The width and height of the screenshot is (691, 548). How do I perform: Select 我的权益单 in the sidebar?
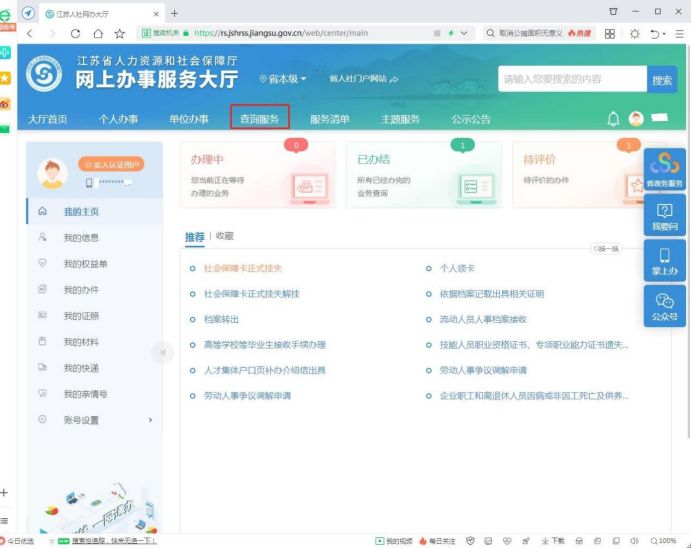pos(95,263)
